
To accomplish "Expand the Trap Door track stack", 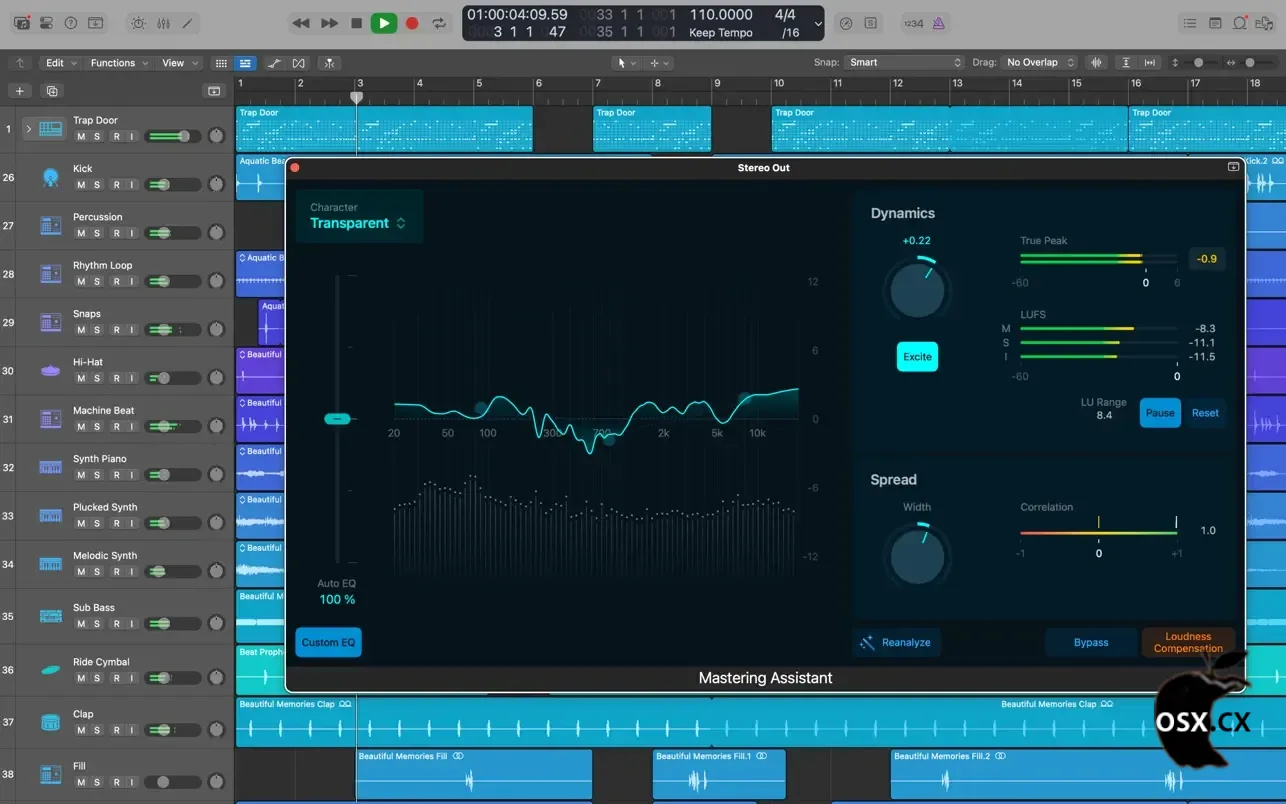I will point(28,129).
